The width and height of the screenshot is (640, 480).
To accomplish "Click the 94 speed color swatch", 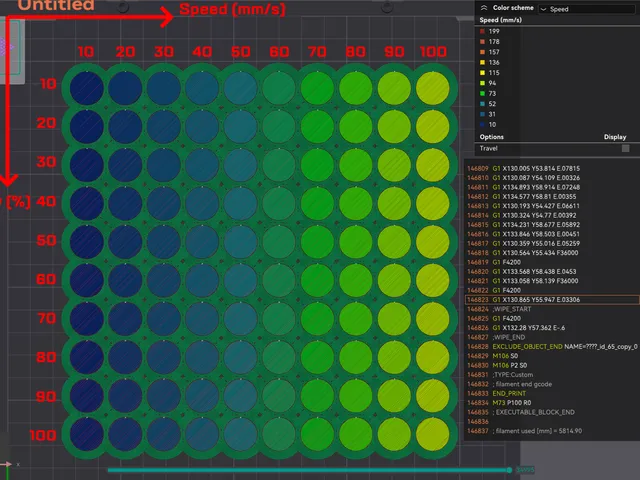I will point(482,83).
